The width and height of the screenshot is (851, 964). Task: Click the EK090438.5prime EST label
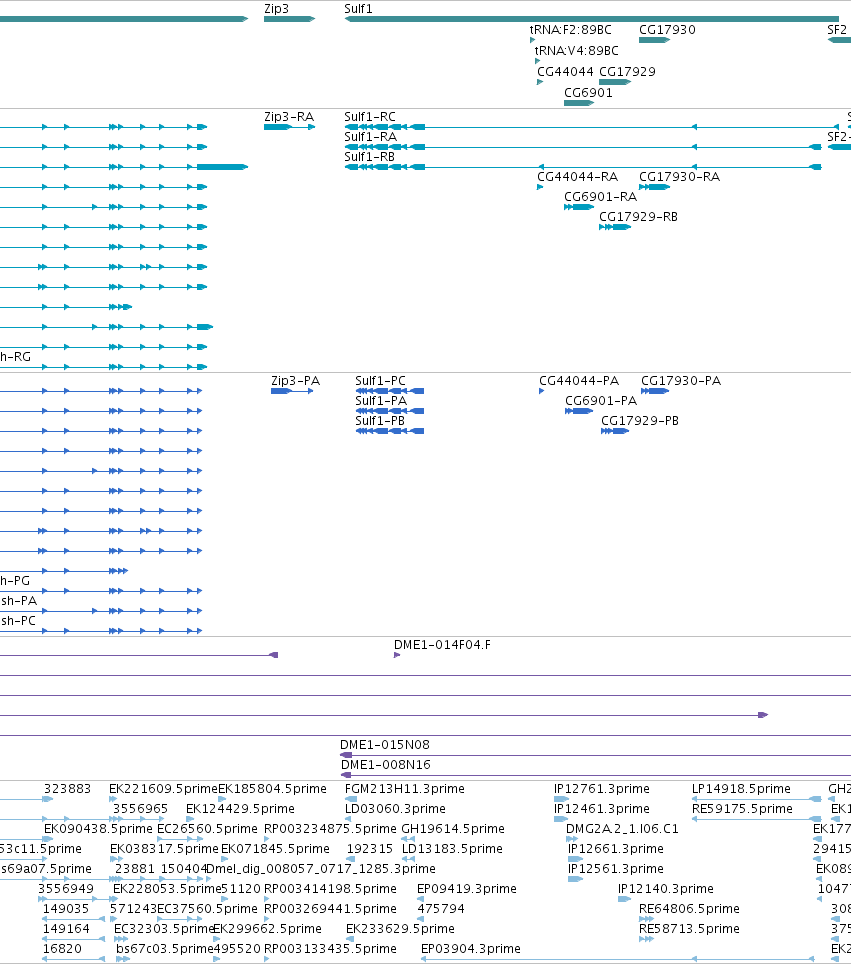point(98,828)
